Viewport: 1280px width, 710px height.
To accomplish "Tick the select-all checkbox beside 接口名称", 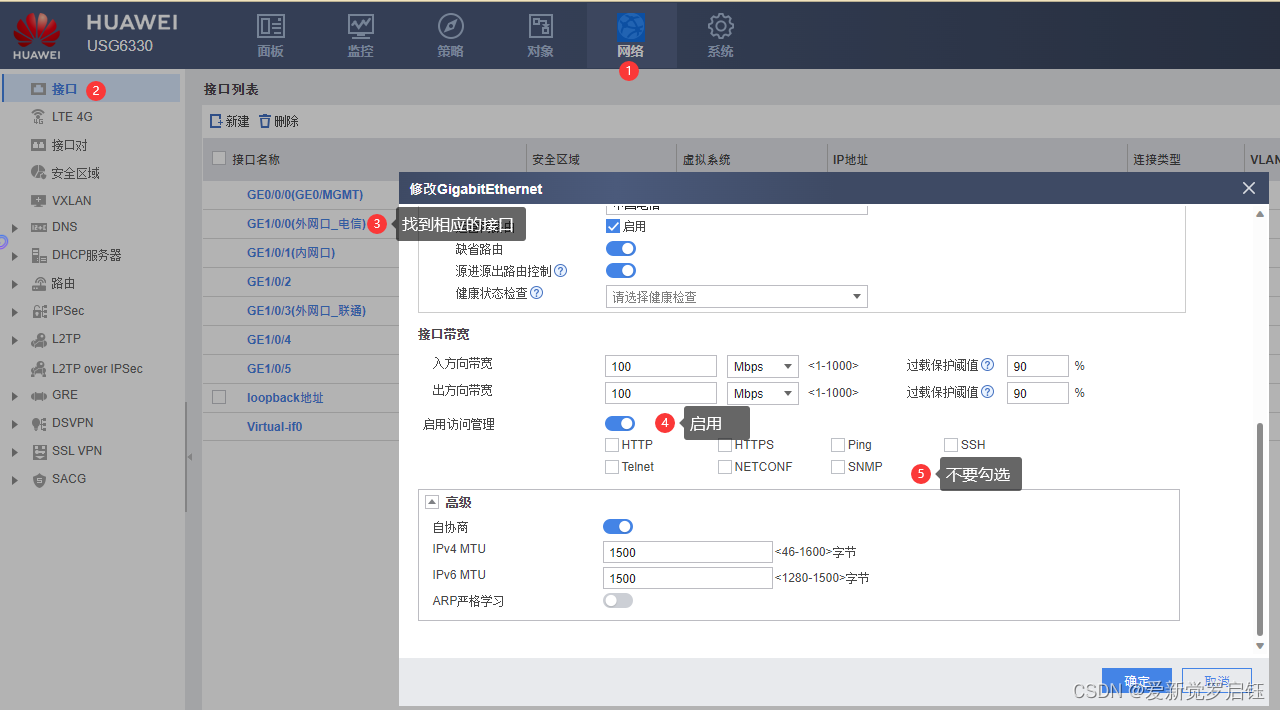I will 219,158.
